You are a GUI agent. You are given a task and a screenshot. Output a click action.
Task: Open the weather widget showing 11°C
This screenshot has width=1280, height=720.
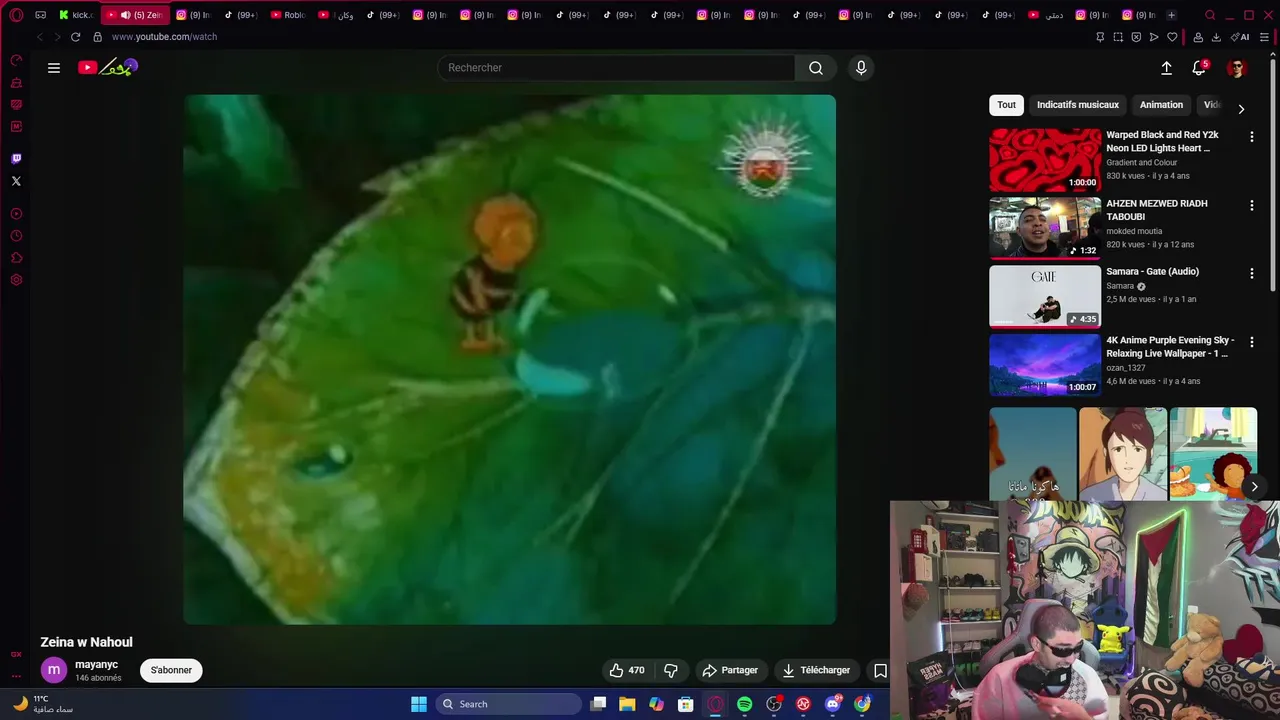(43, 704)
